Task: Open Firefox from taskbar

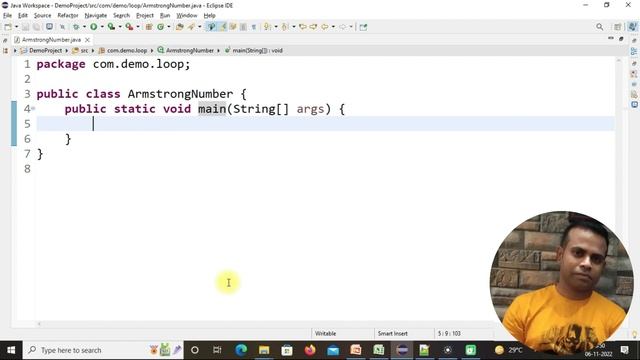Action: tap(310, 350)
